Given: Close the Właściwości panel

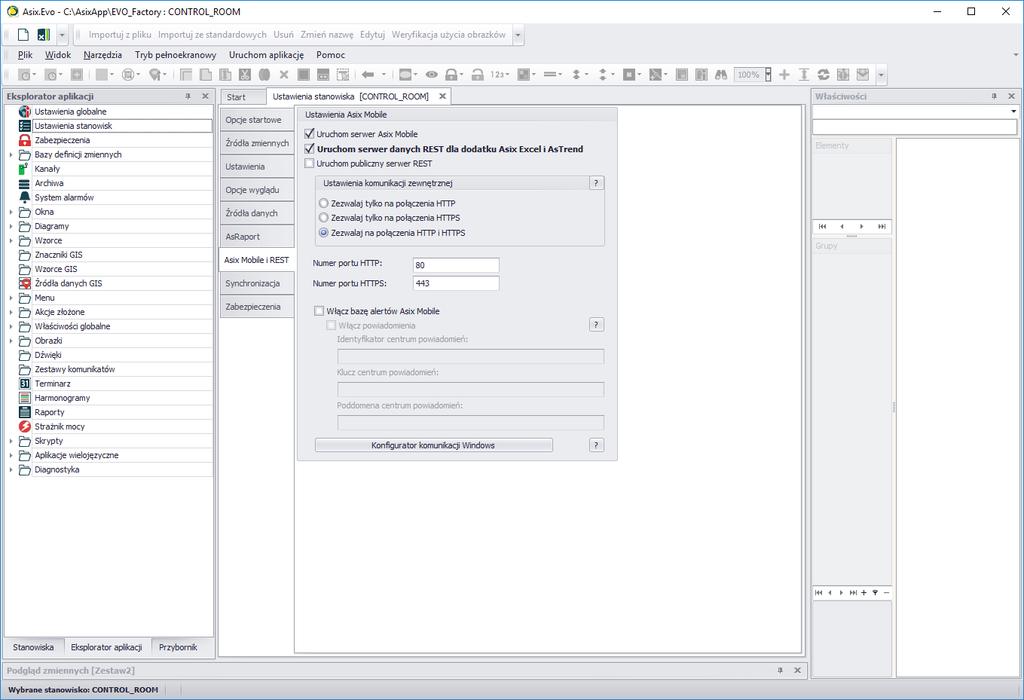Looking at the screenshot, I should click(x=1012, y=96).
